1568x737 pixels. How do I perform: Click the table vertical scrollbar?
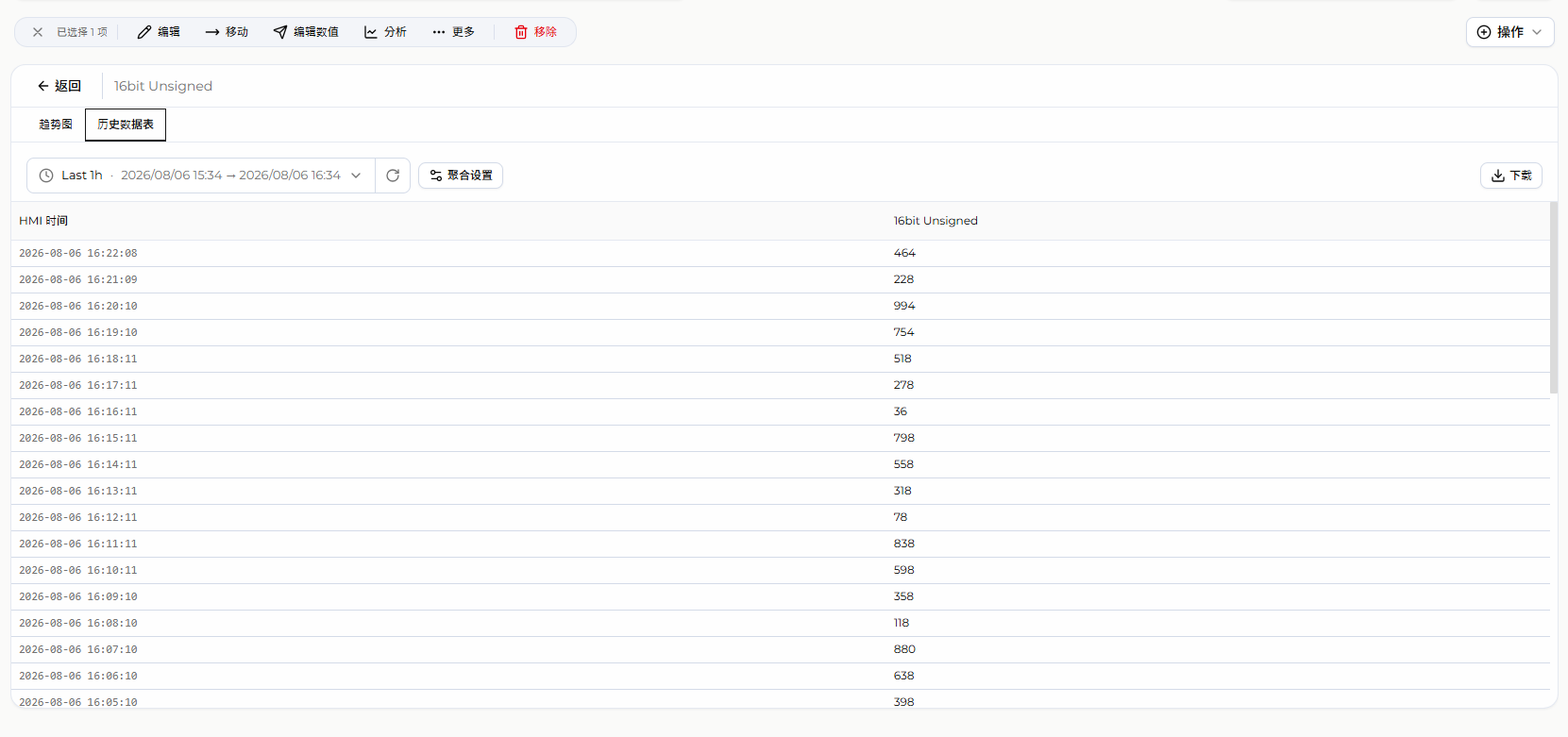(x=1554, y=297)
